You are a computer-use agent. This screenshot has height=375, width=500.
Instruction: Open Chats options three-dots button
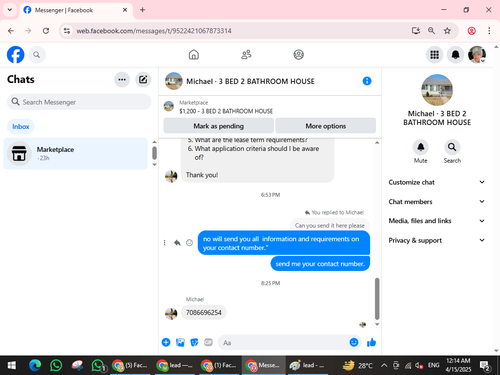pyautogui.click(x=122, y=80)
